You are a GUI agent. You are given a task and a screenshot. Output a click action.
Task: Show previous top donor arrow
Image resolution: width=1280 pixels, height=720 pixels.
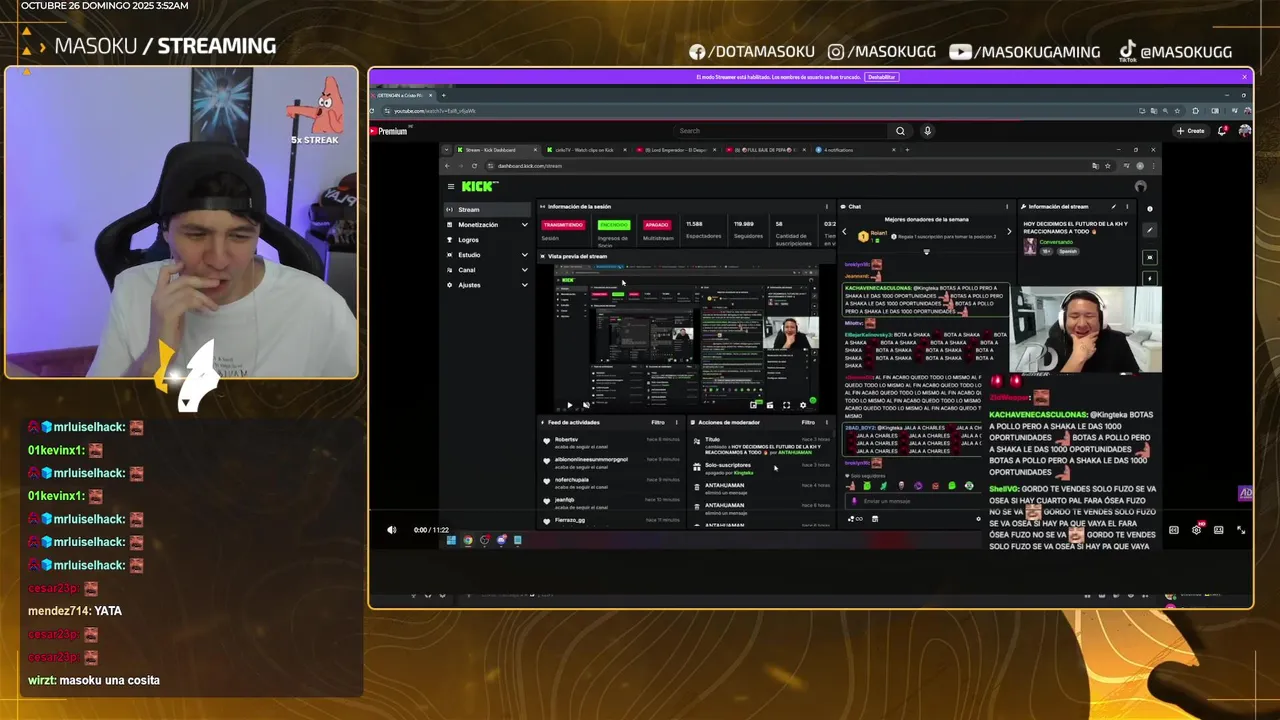844,231
